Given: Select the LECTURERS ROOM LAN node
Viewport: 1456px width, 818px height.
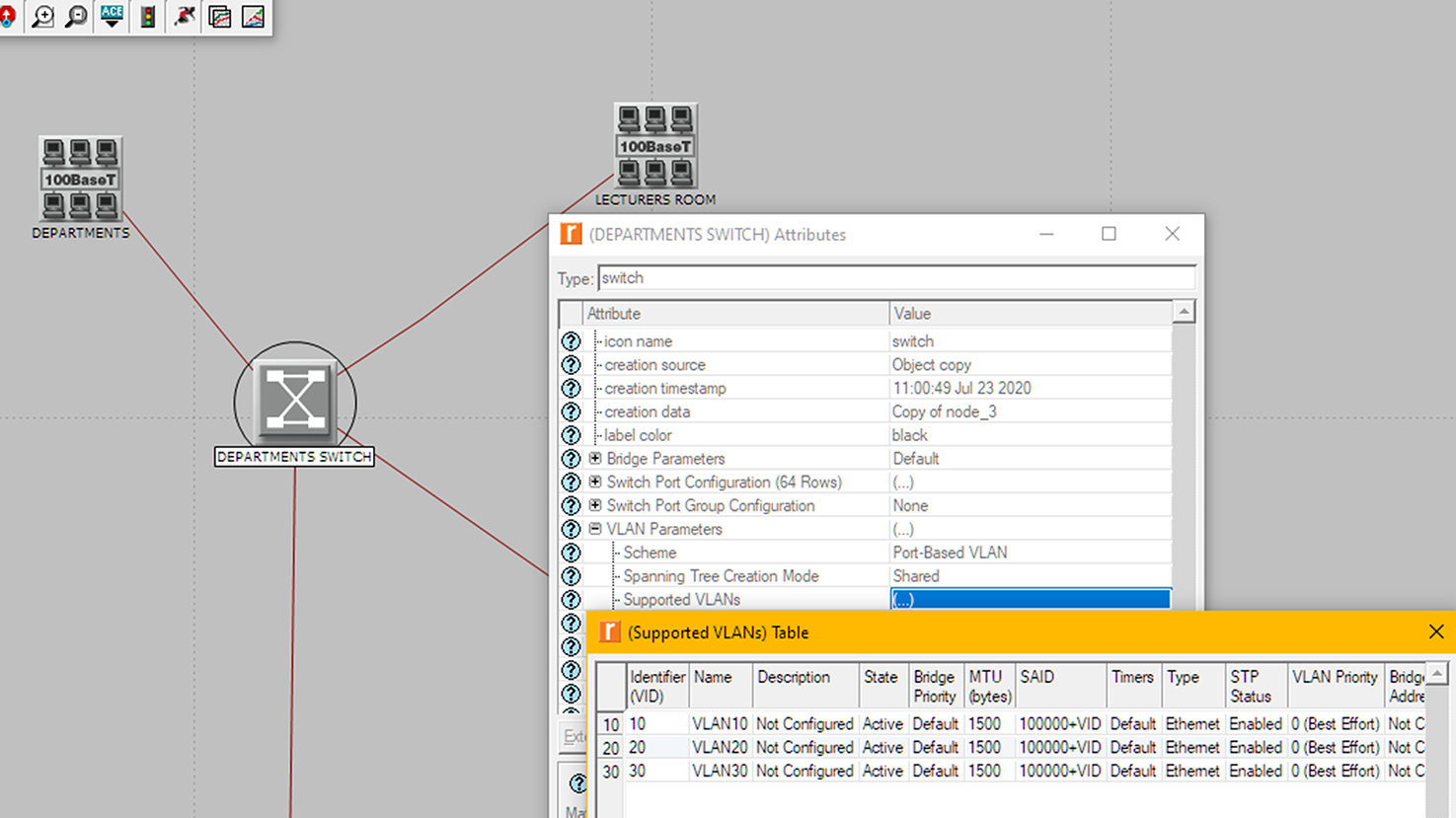Looking at the screenshot, I should [655, 146].
